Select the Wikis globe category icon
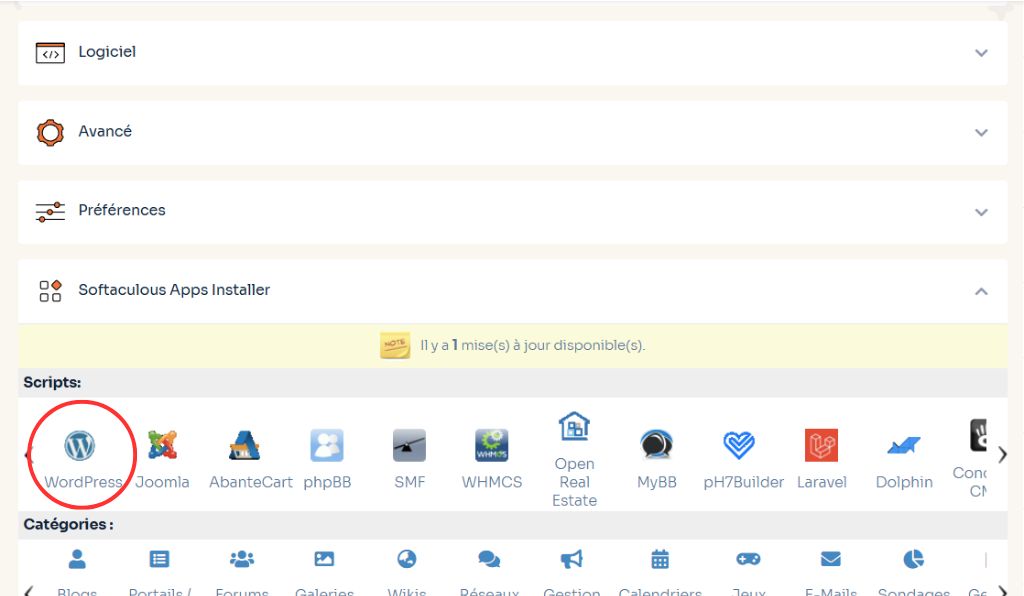Viewport: 1024px width, 596px height. point(406,559)
